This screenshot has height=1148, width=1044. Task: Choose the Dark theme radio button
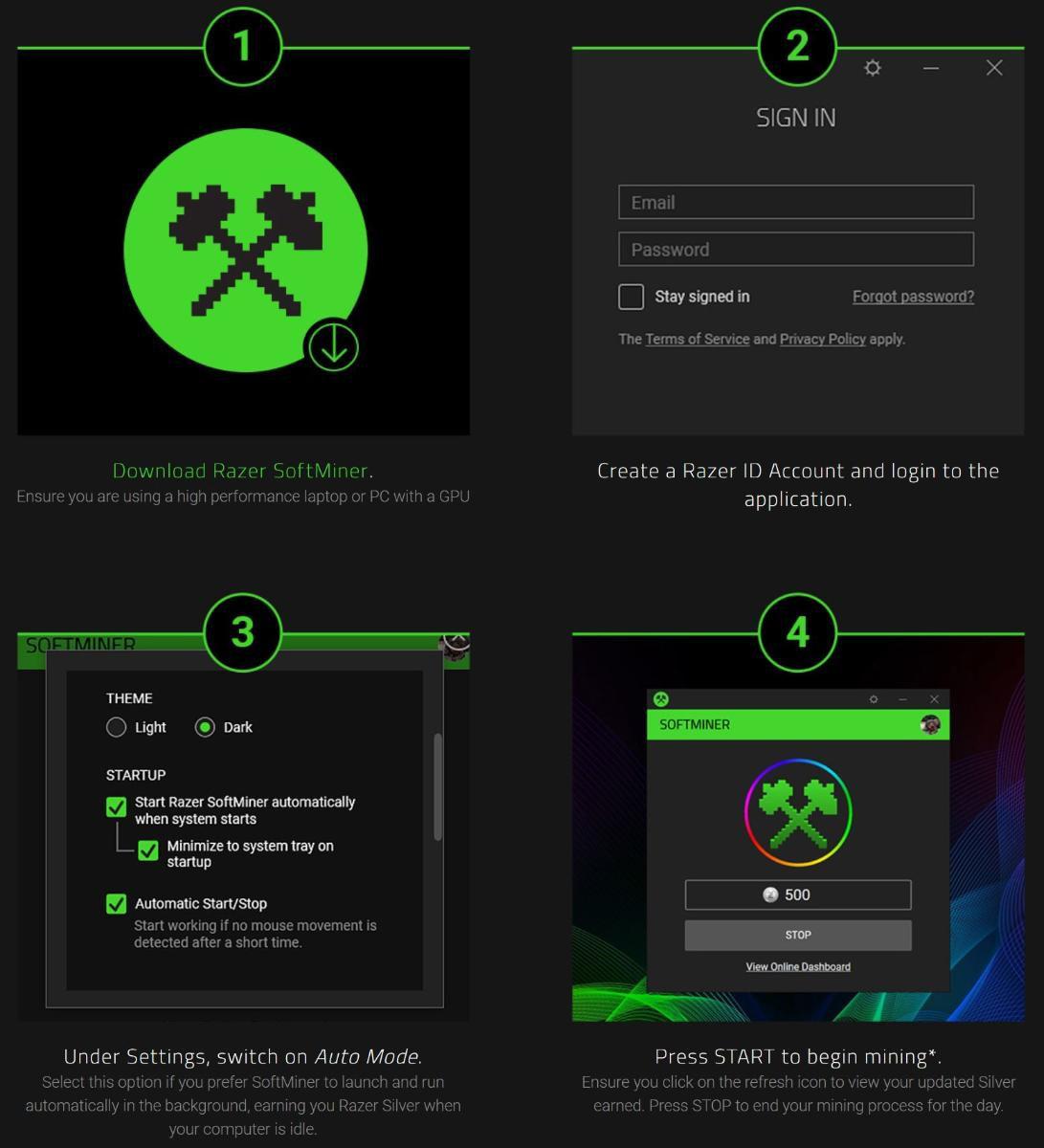tap(205, 727)
